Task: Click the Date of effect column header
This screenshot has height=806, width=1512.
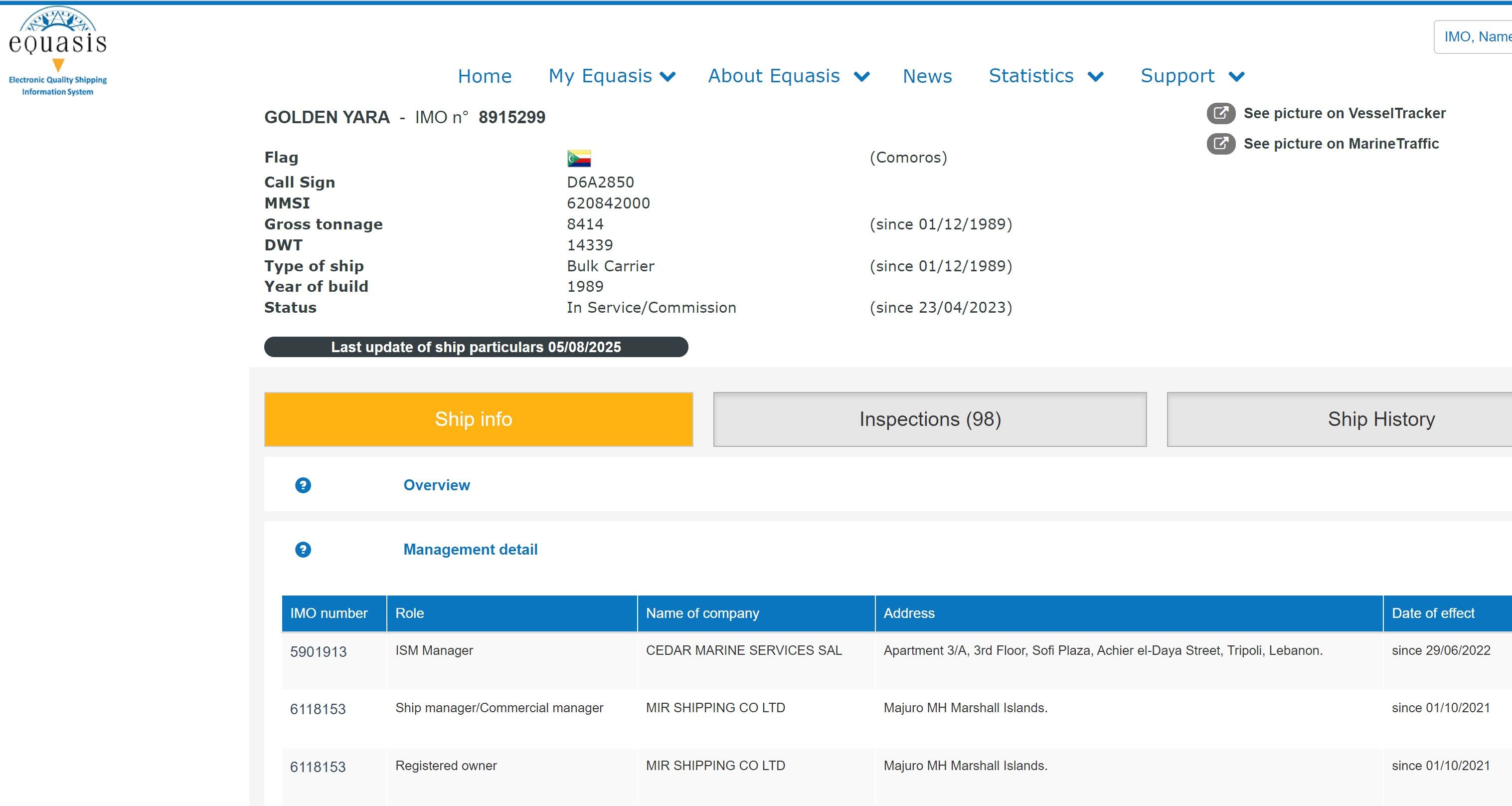Action: click(x=1447, y=613)
